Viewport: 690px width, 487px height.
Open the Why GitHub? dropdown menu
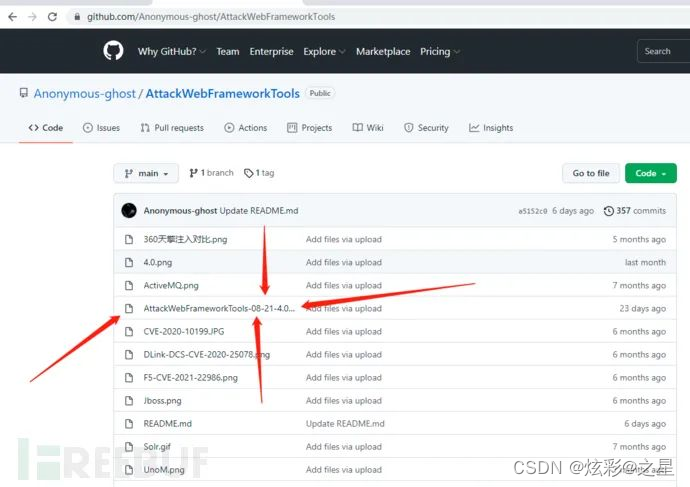click(172, 51)
